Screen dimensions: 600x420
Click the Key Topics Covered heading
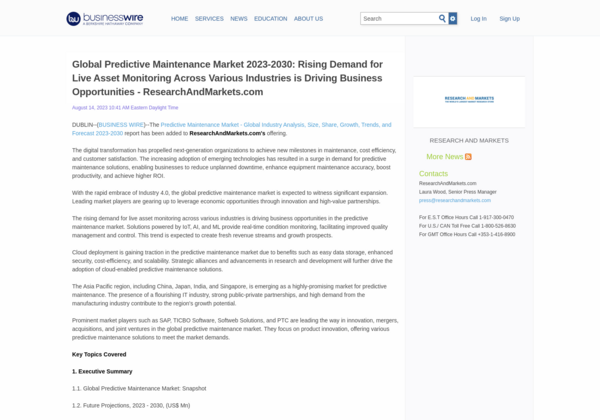[99, 355]
